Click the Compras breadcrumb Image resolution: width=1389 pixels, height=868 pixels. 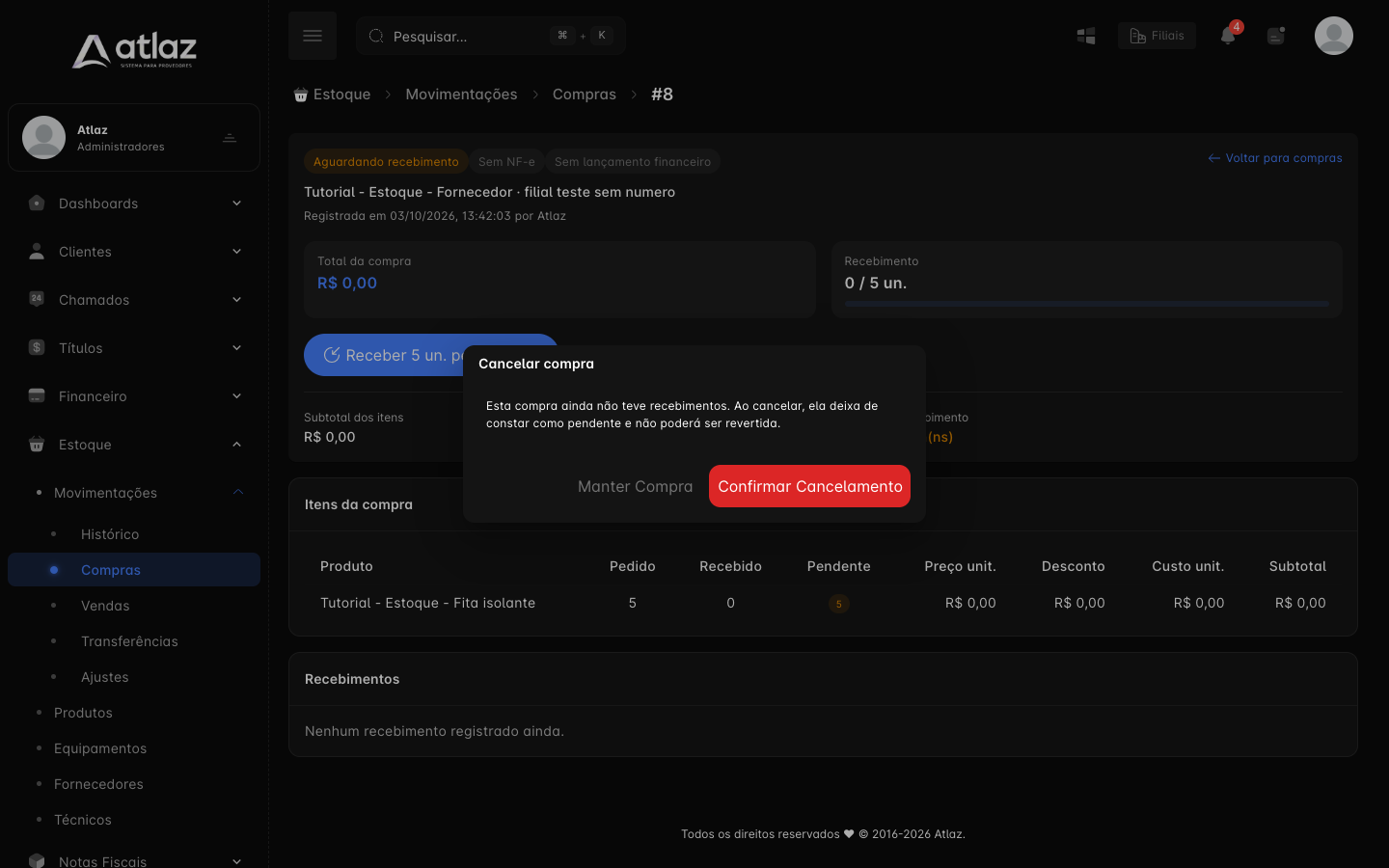coord(585,95)
